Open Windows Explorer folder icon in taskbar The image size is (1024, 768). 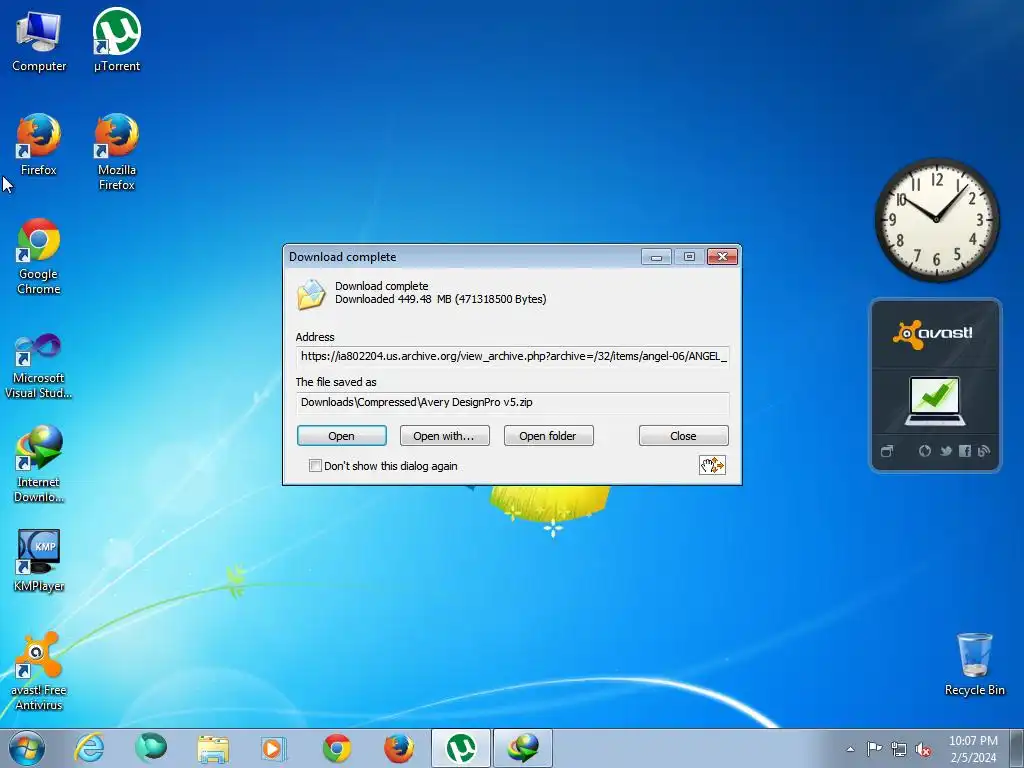213,748
